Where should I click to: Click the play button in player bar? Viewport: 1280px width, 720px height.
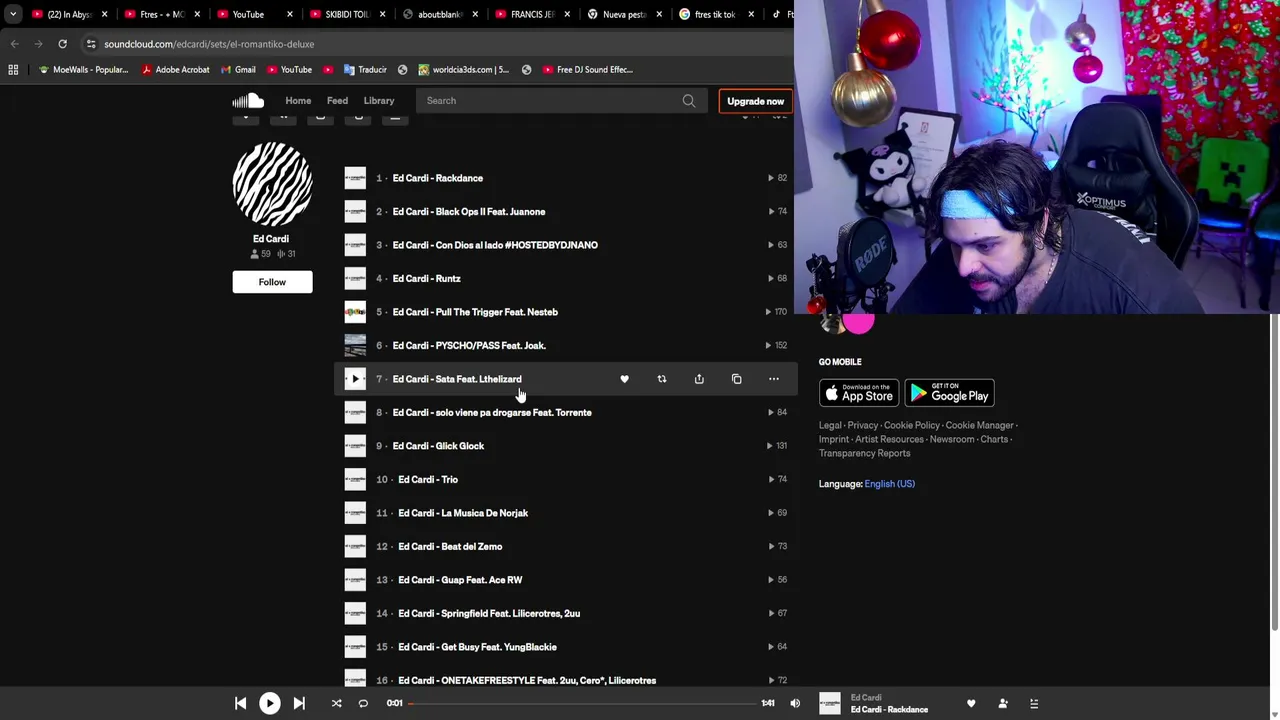pos(269,703)
